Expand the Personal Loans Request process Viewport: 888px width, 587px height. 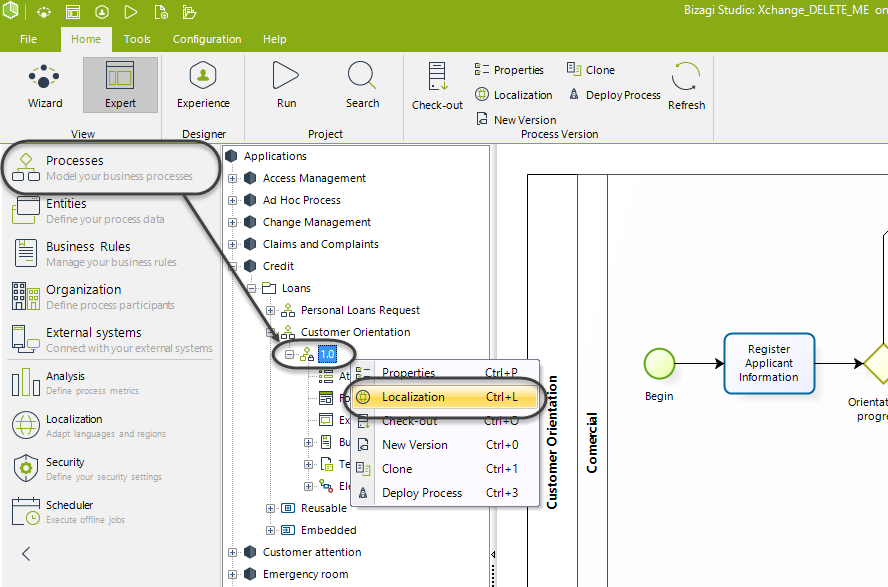point(271,310)
